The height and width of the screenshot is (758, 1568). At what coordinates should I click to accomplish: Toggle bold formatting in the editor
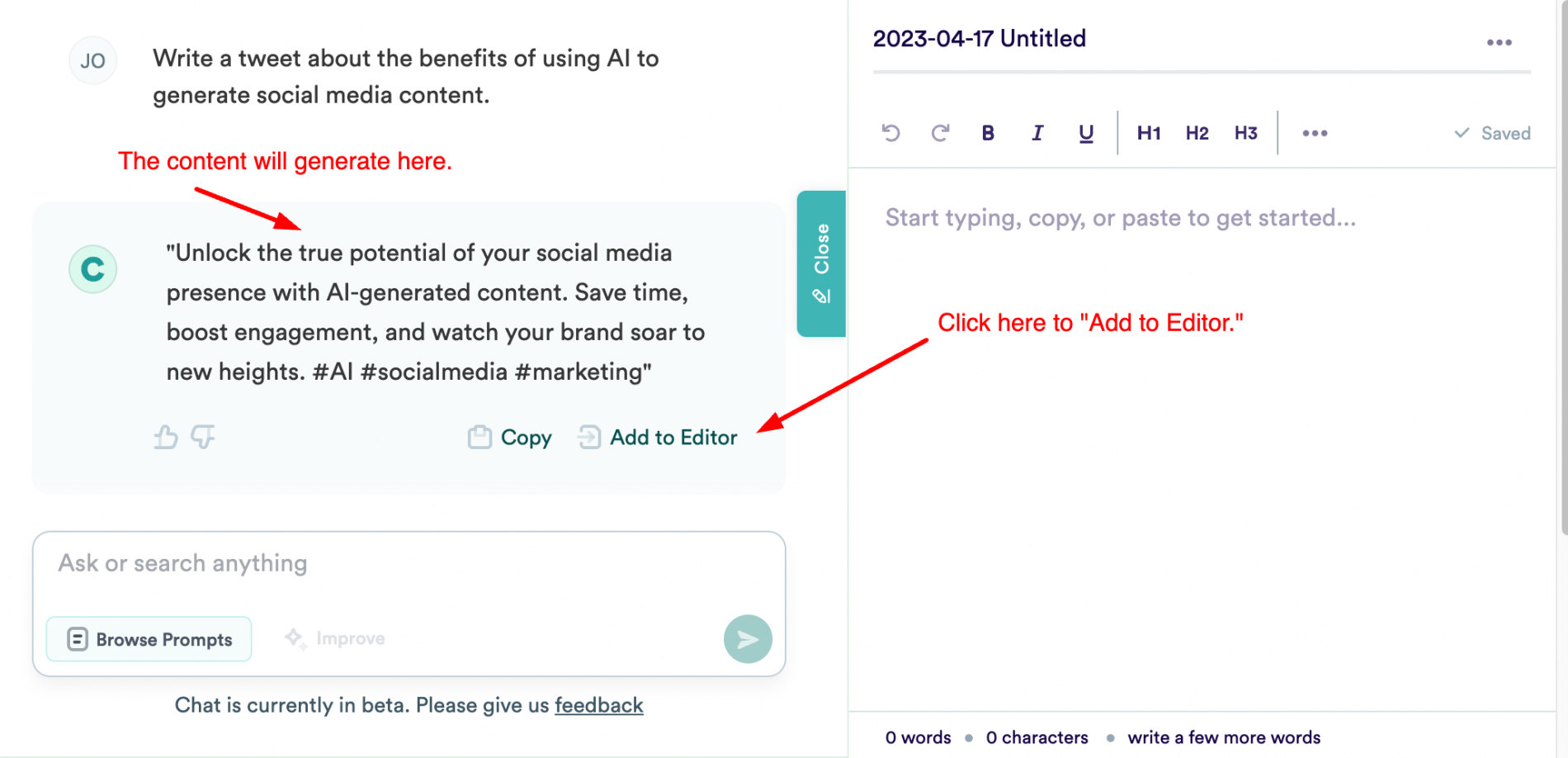coord(988,133)
